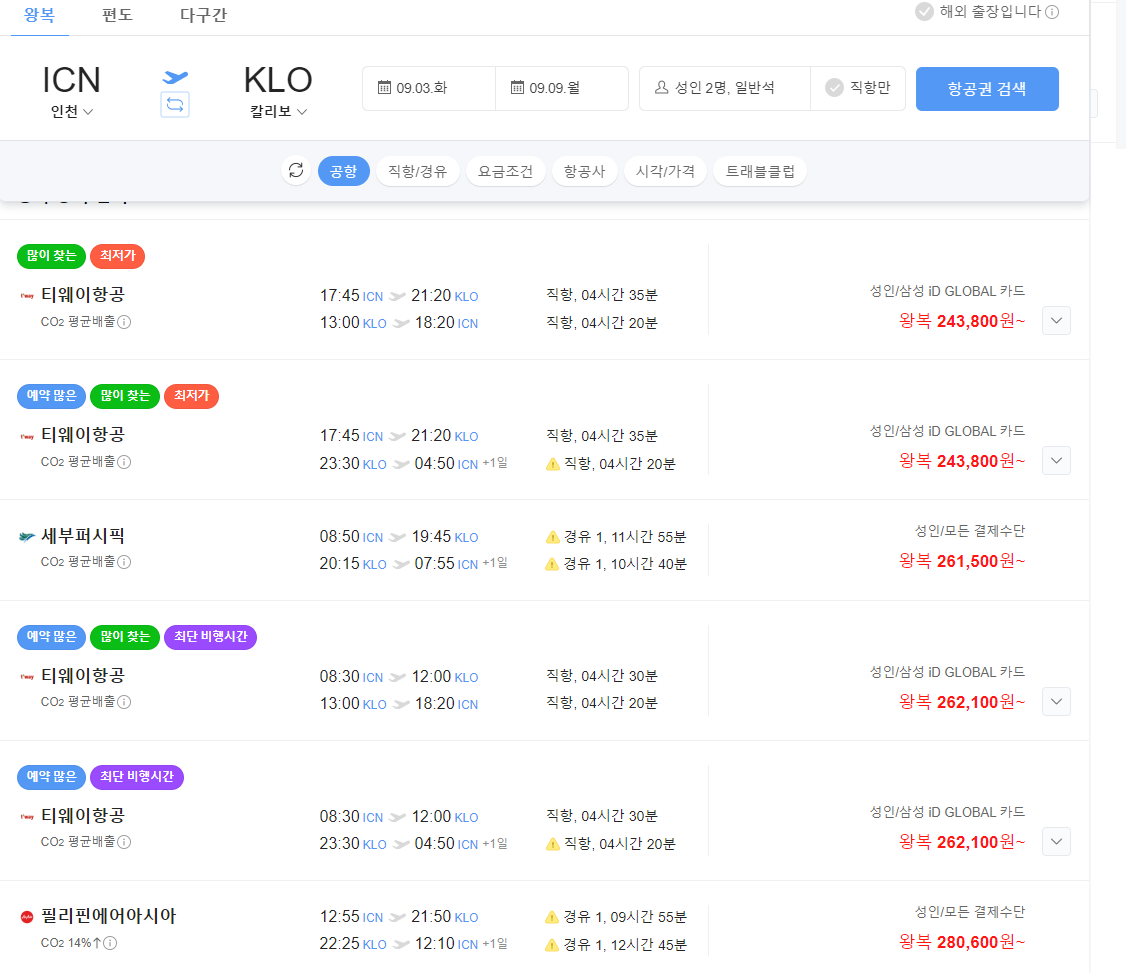The image size is (1126, 973).
Task: Open the KLO 칼리보 airport selector
Action: point(278,90)
